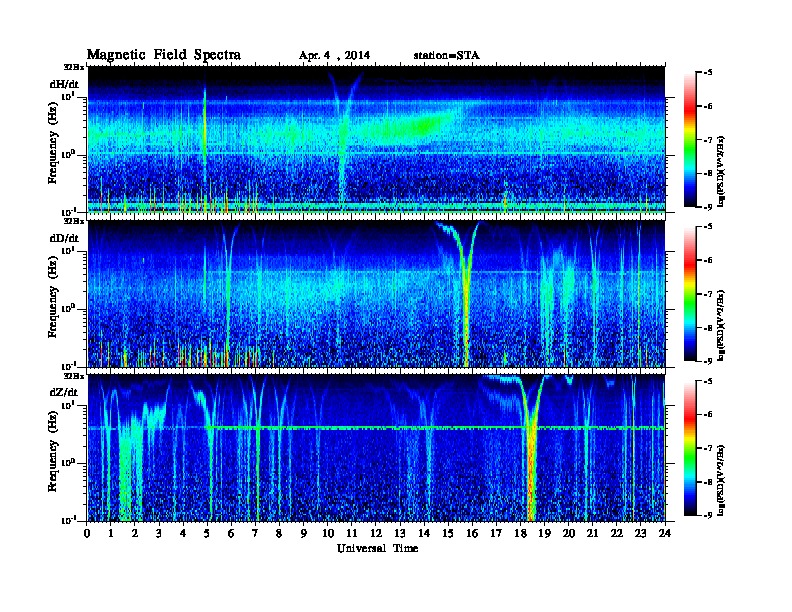
Task: Click the "-9" tick on dH/dt colorbar
Action: coord(708,207)
